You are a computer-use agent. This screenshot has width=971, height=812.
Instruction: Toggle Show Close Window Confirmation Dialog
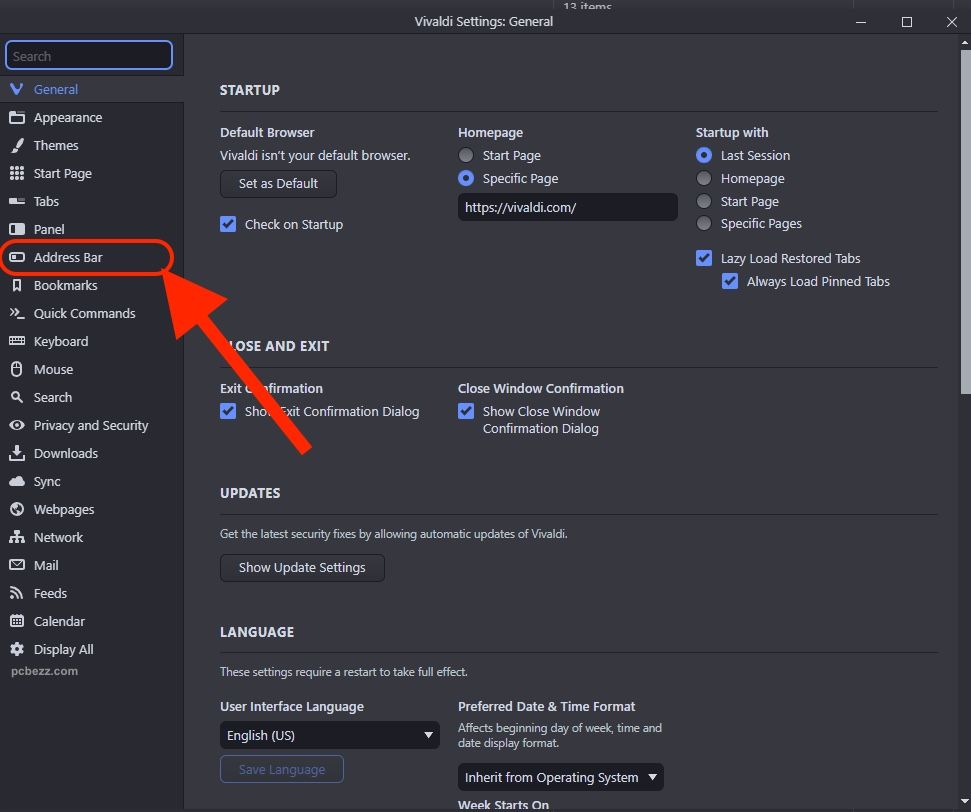[x=466, y=411]
